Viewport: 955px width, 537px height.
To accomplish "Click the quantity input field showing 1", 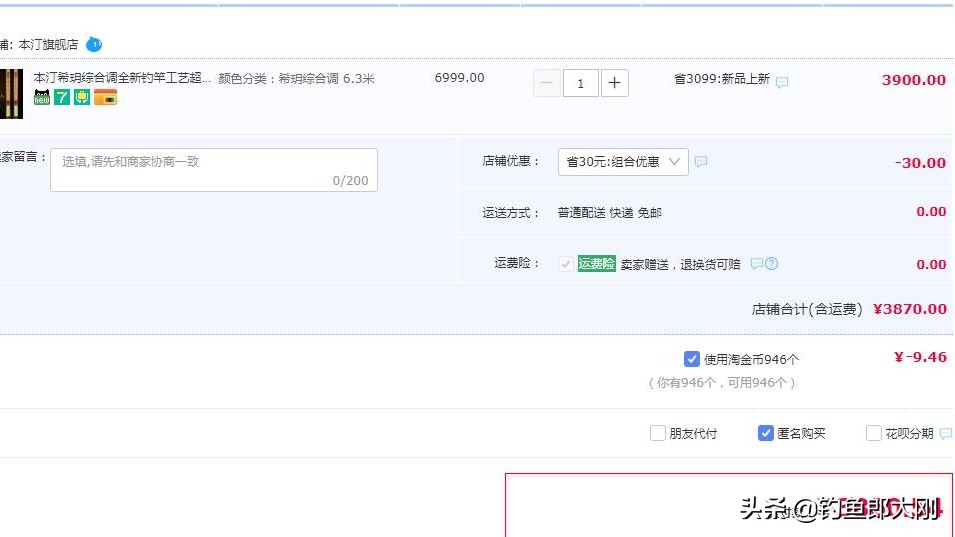I will (x=580, y=83).
